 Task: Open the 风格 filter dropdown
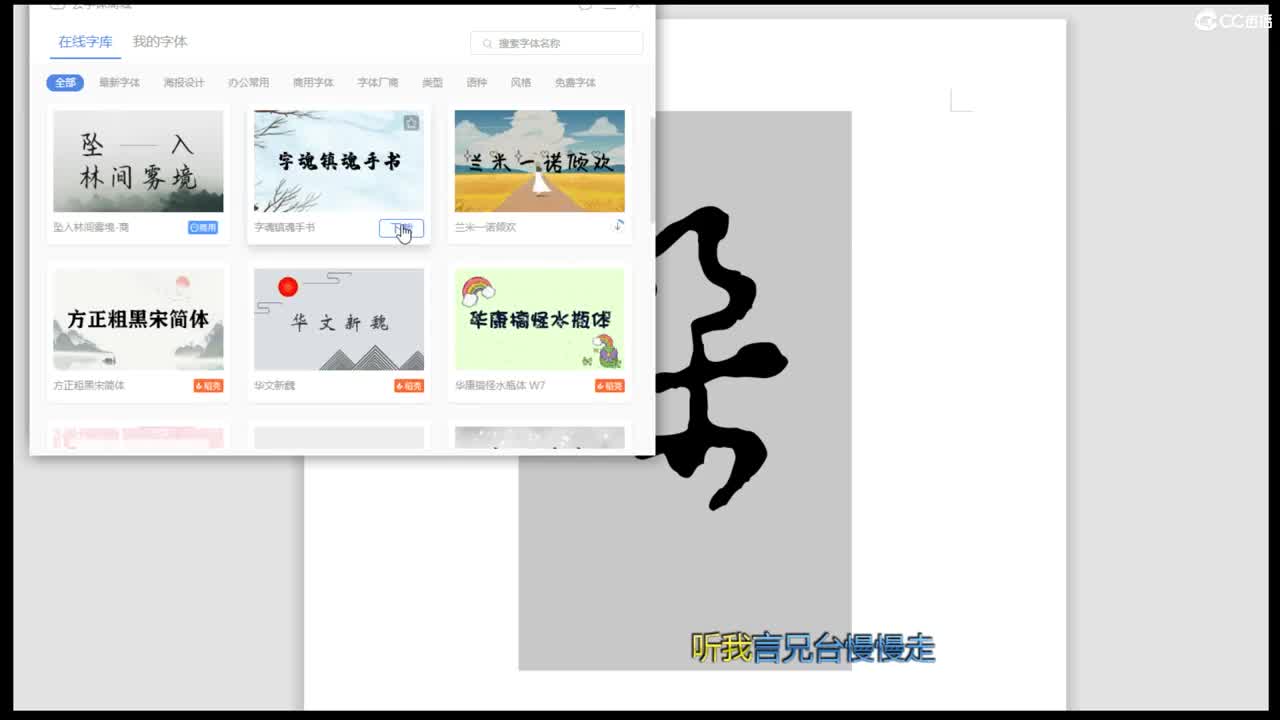pos(521,83)
